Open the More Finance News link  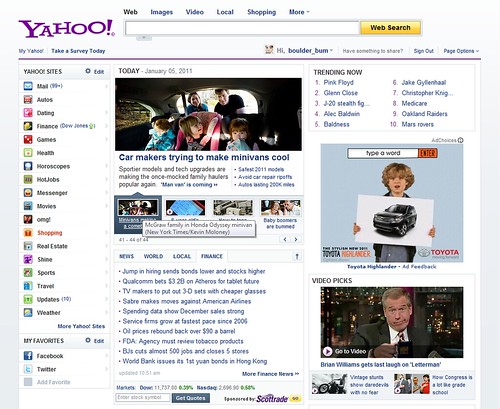click(270, 374)
